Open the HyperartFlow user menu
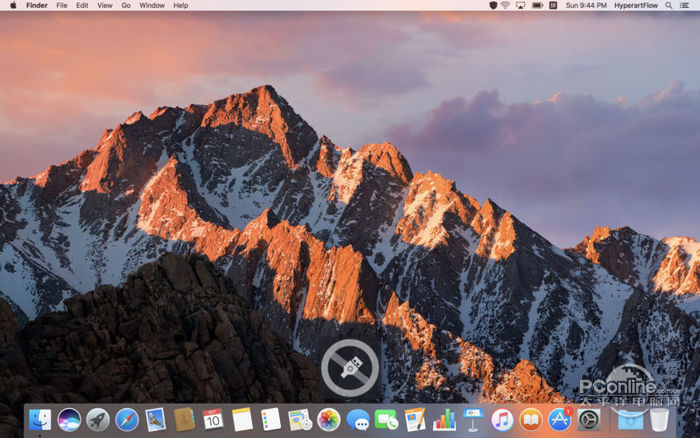The height and width of the screenshot is (438, 700). pos(634,5)
